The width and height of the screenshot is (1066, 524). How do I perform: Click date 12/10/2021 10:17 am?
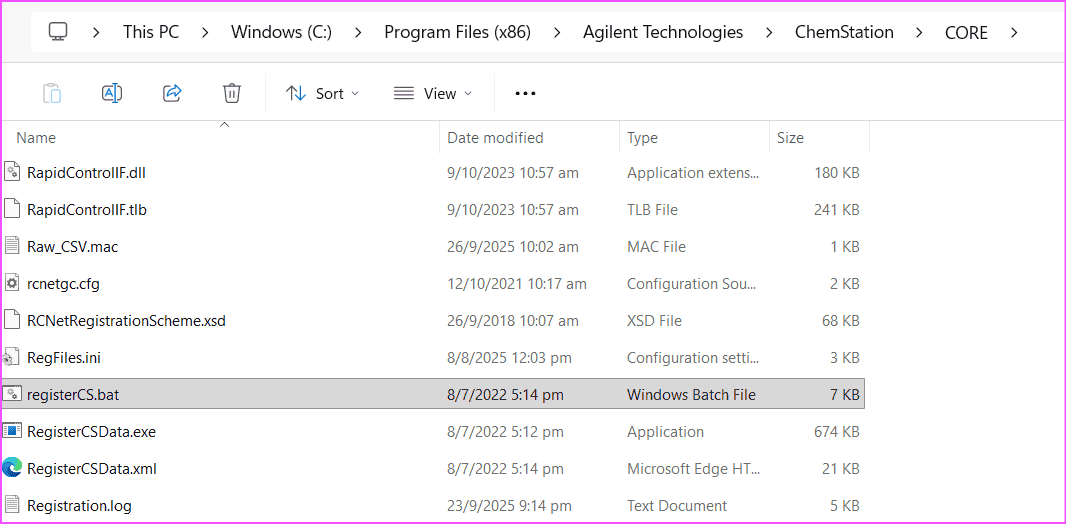point(517,283)
